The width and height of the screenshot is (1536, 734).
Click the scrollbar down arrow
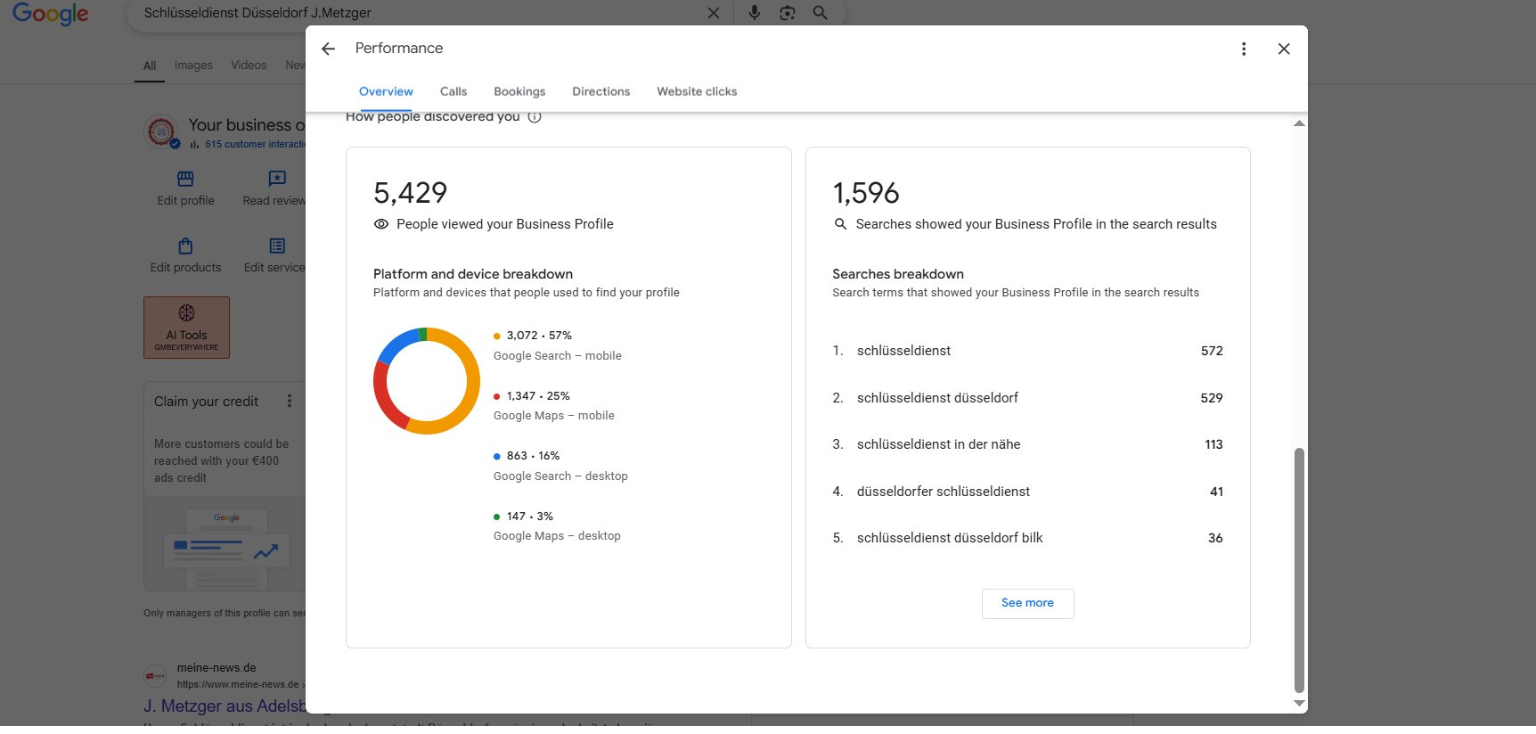click(x=1299, y=703)
